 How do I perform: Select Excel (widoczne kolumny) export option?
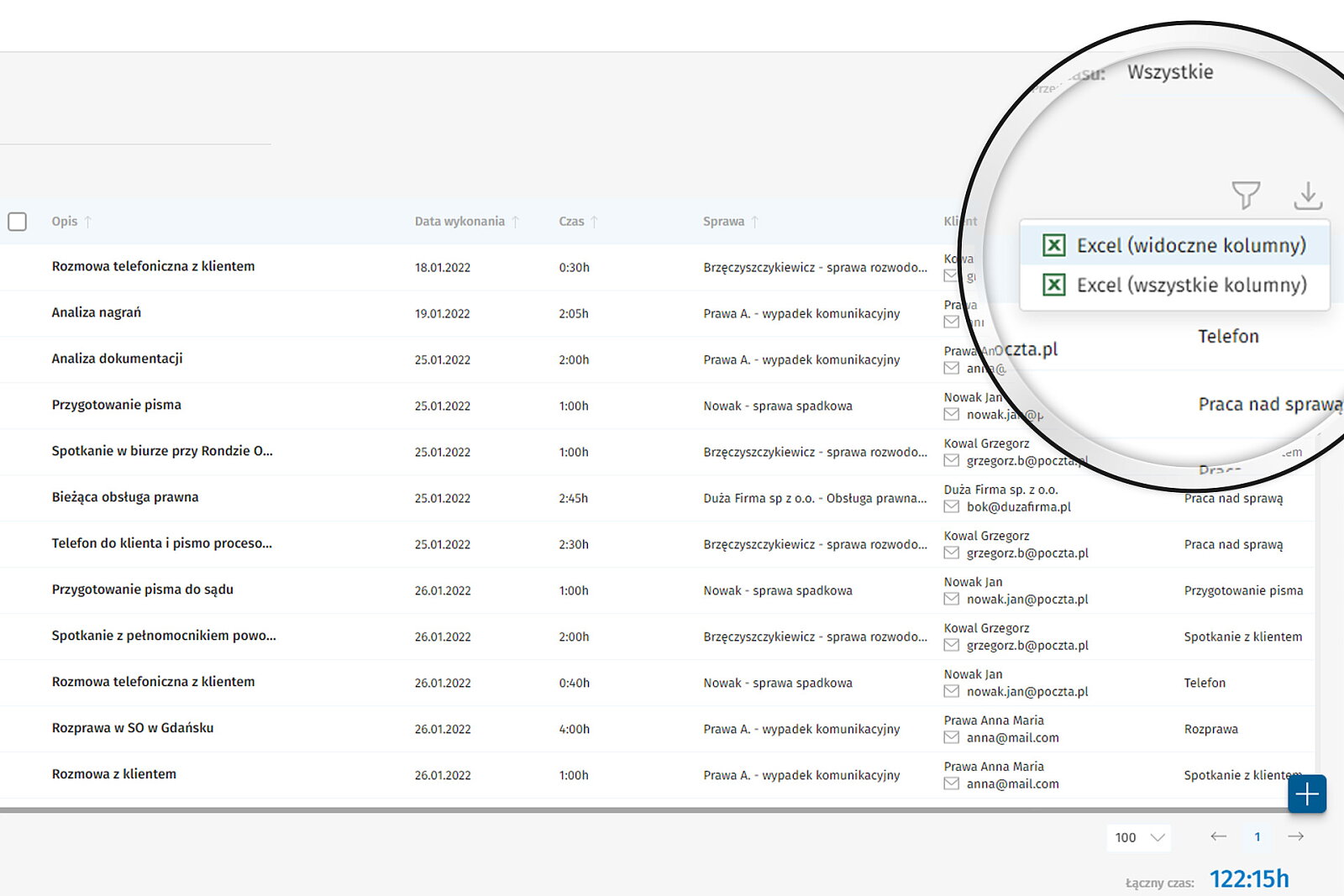1190,245
